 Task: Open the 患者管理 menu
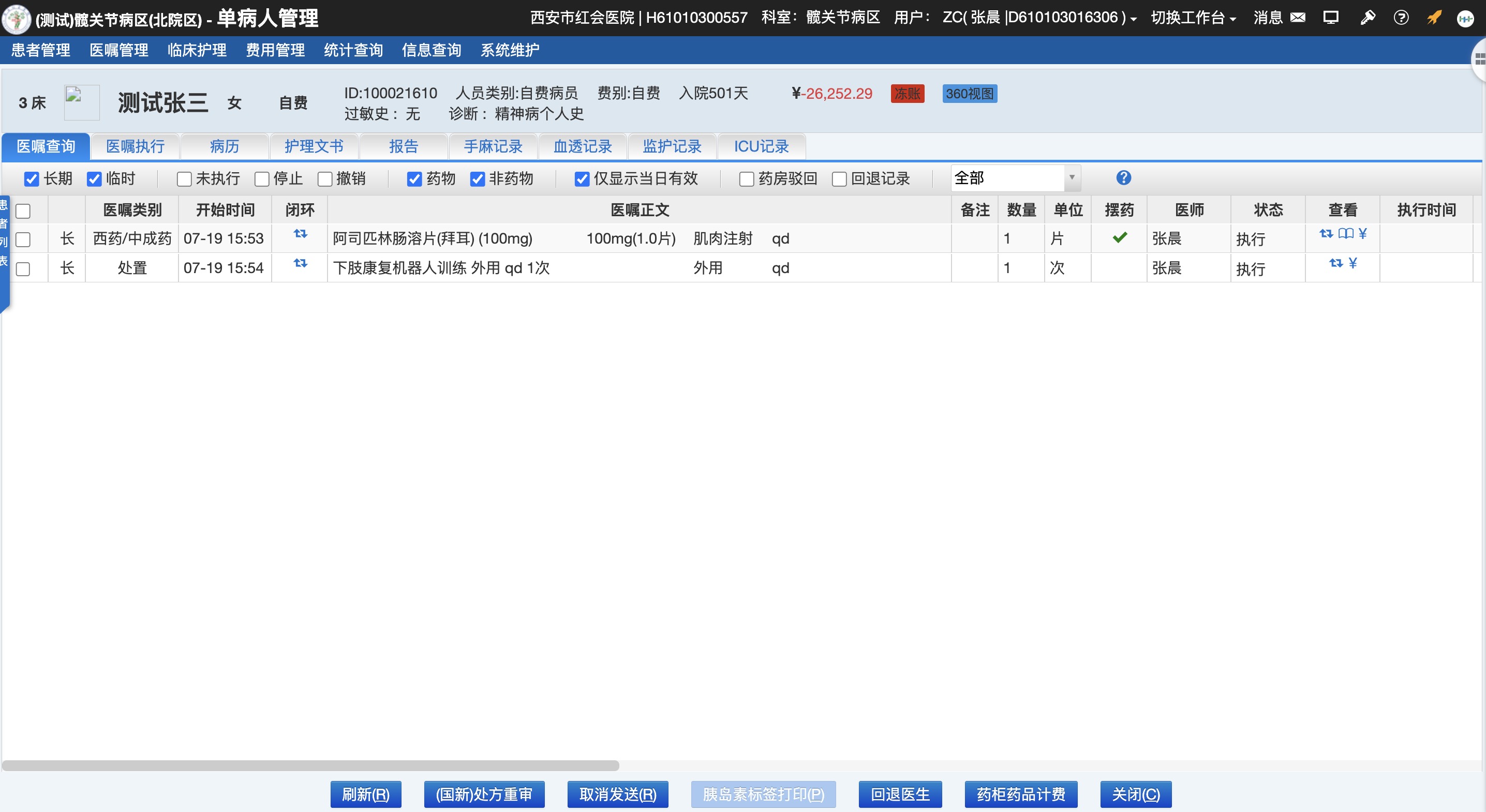pyautogui.click(x=41, y=50)
